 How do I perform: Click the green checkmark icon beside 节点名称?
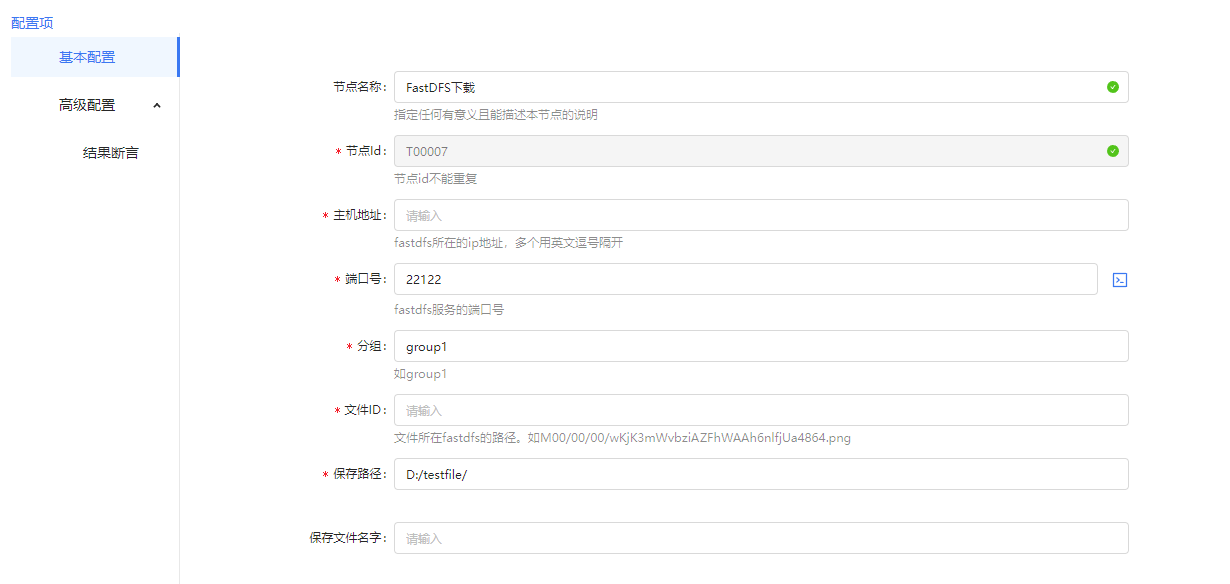pos(1112,87)
